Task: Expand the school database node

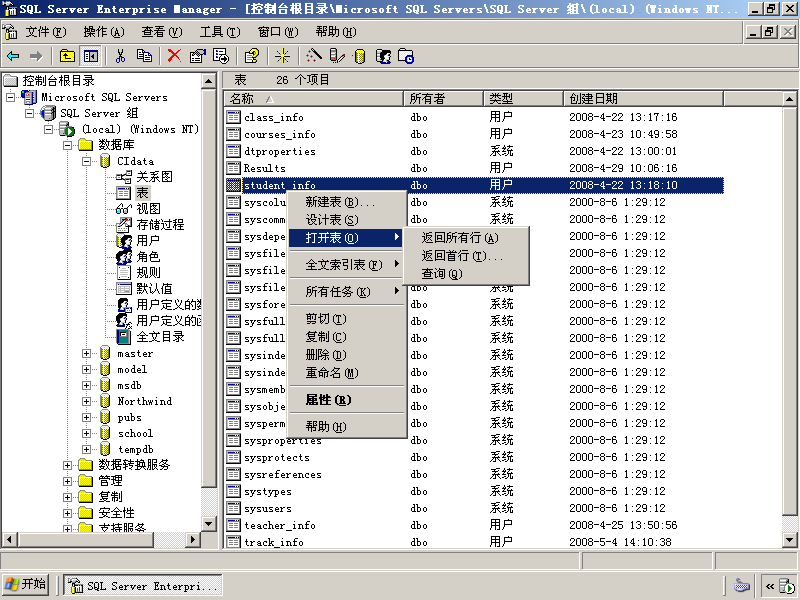Action: point(87,433)
